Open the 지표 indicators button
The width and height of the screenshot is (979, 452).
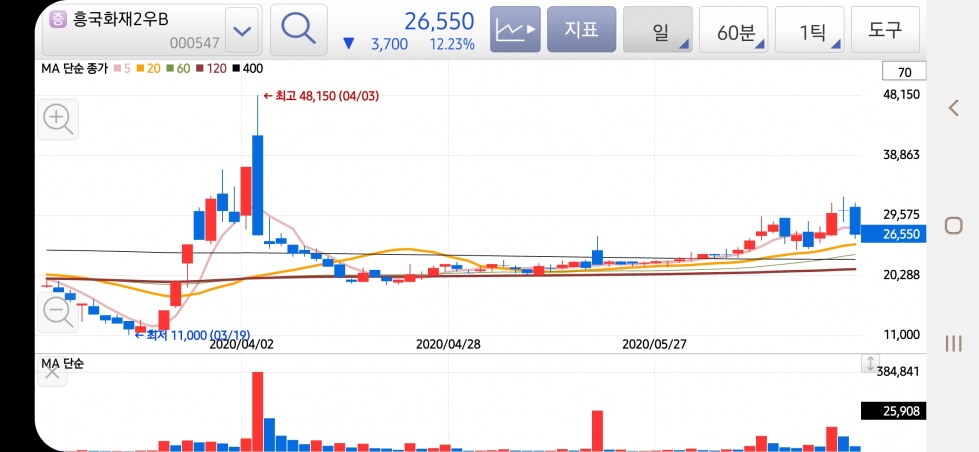tap(581, 29)
